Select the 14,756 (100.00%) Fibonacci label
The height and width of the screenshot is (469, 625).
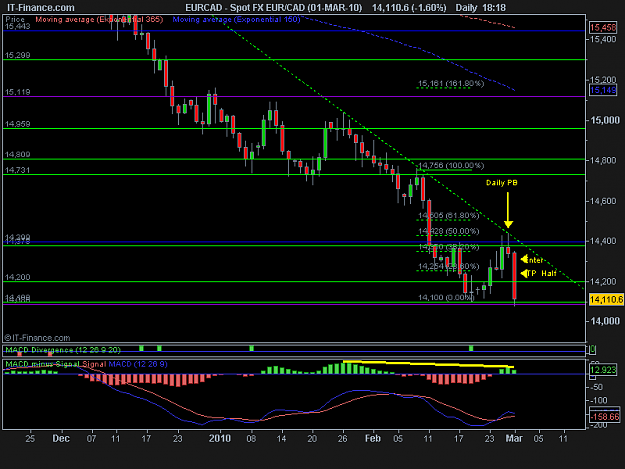(x=450, y=165)
